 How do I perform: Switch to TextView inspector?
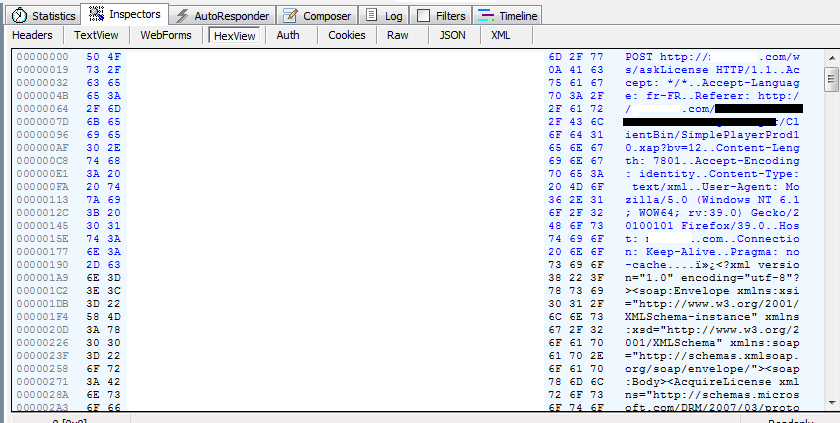click(x=96, y=35)
